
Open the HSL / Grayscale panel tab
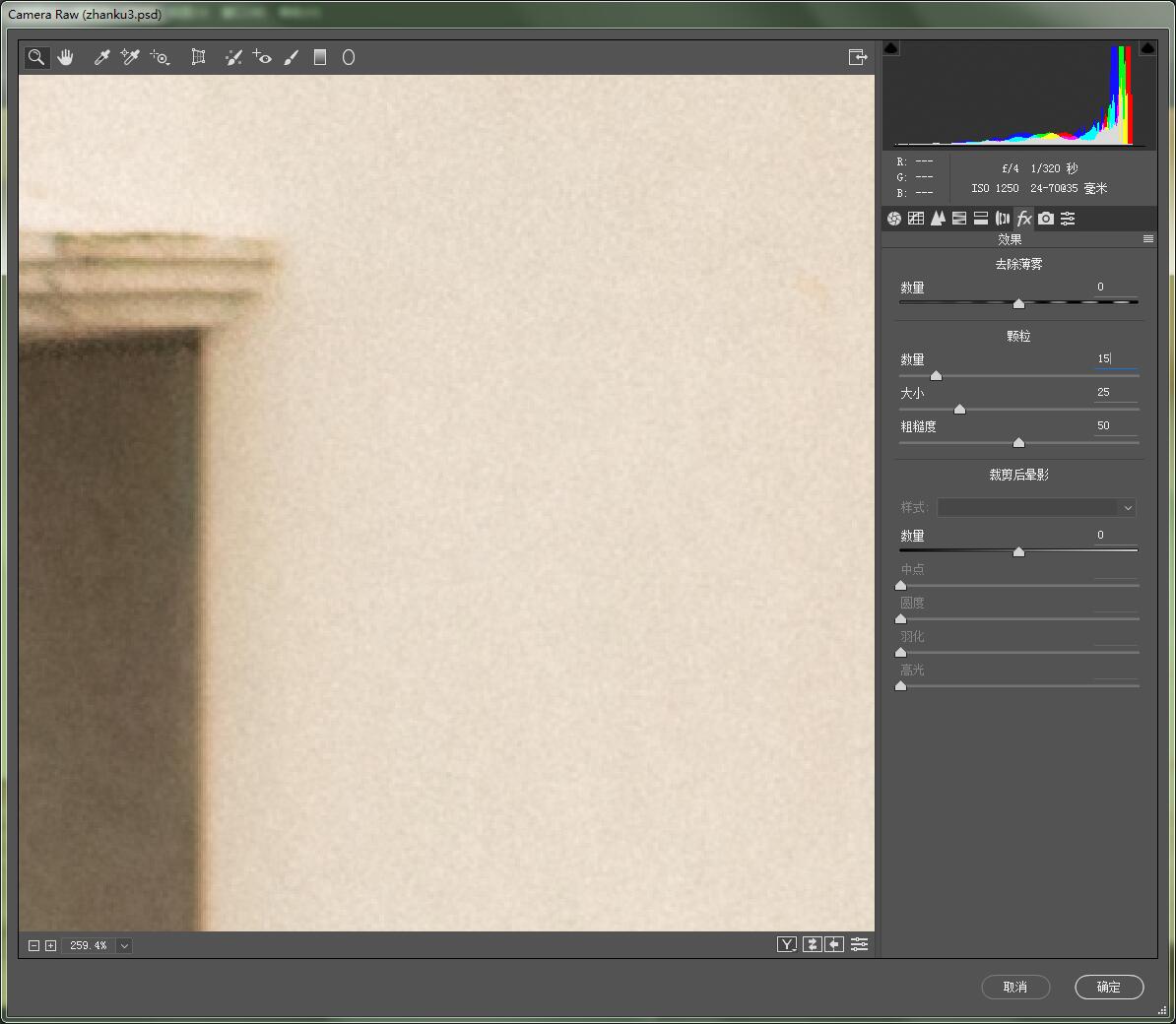click(959, 219)
